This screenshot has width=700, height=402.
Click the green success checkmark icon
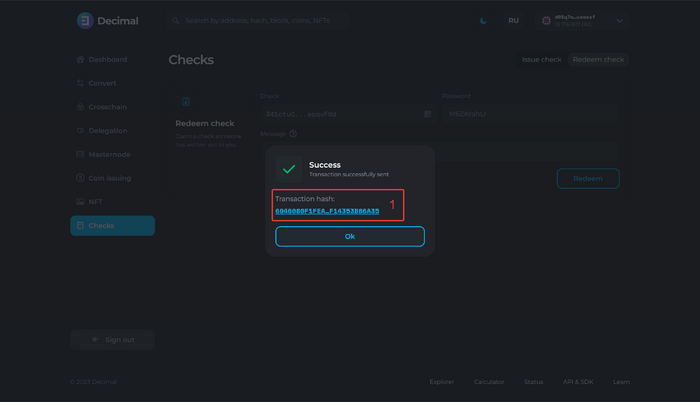289,169
